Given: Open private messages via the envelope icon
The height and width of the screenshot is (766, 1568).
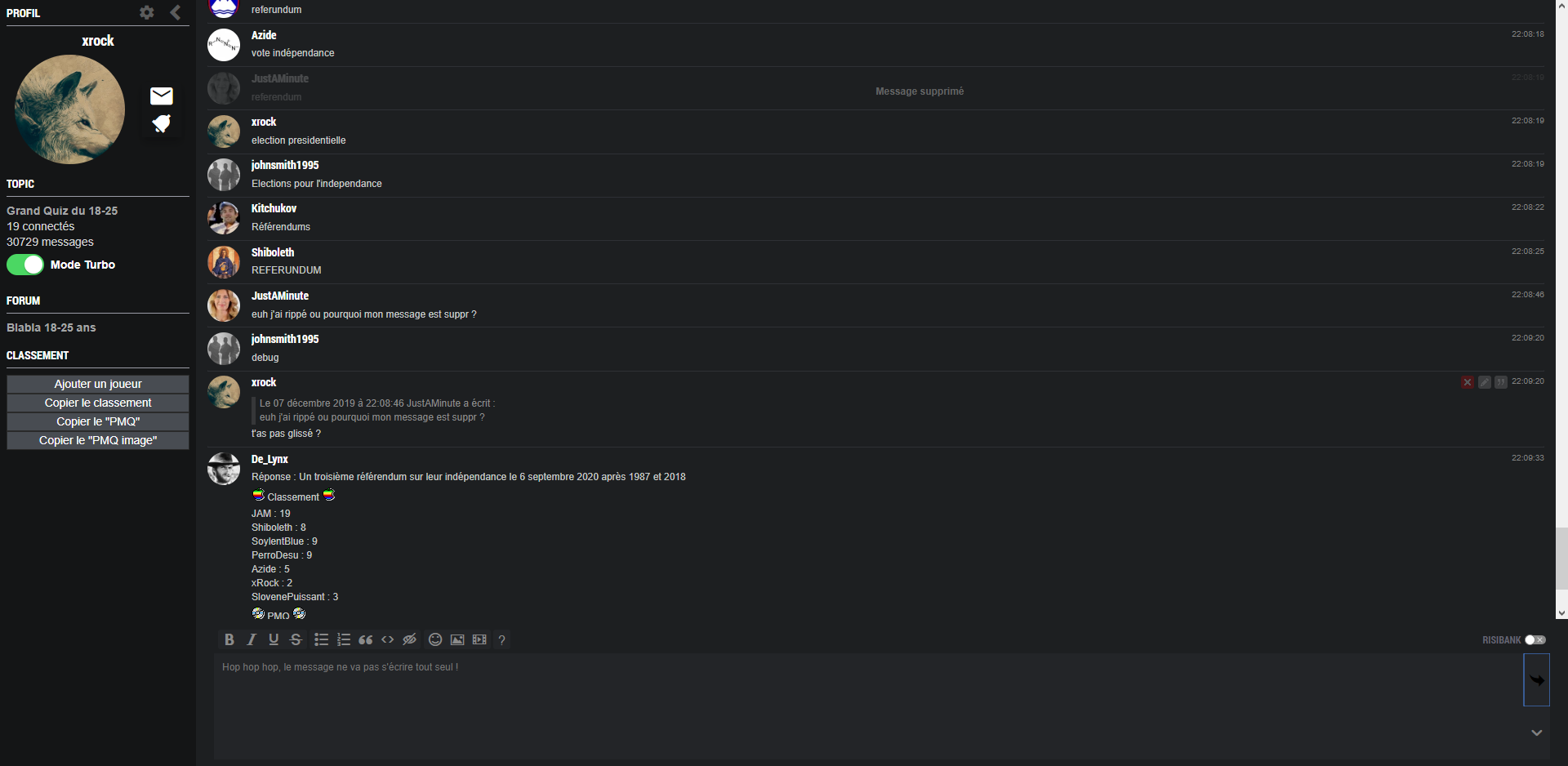Looking at the screenshot, I should (162, 96).
